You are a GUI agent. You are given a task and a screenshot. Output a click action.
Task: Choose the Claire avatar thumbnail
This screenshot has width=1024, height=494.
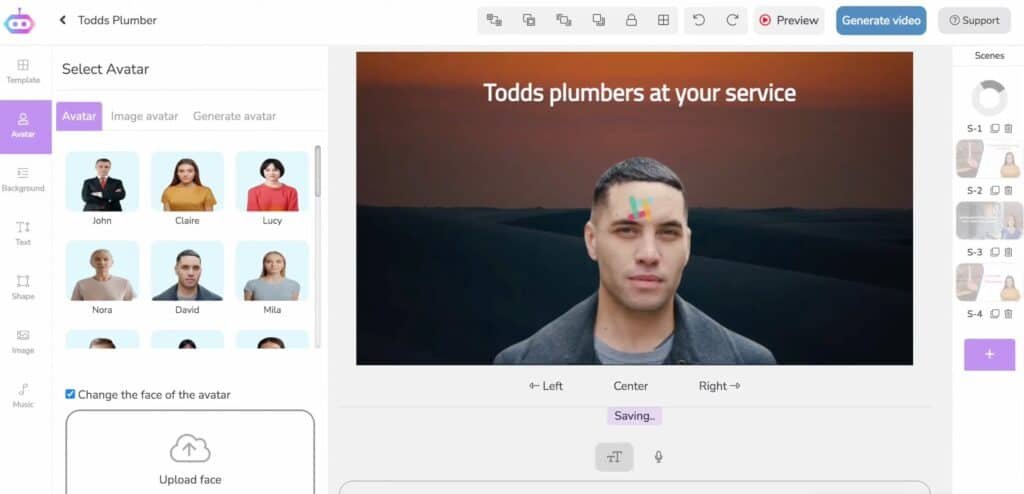[x=187, y=182]
